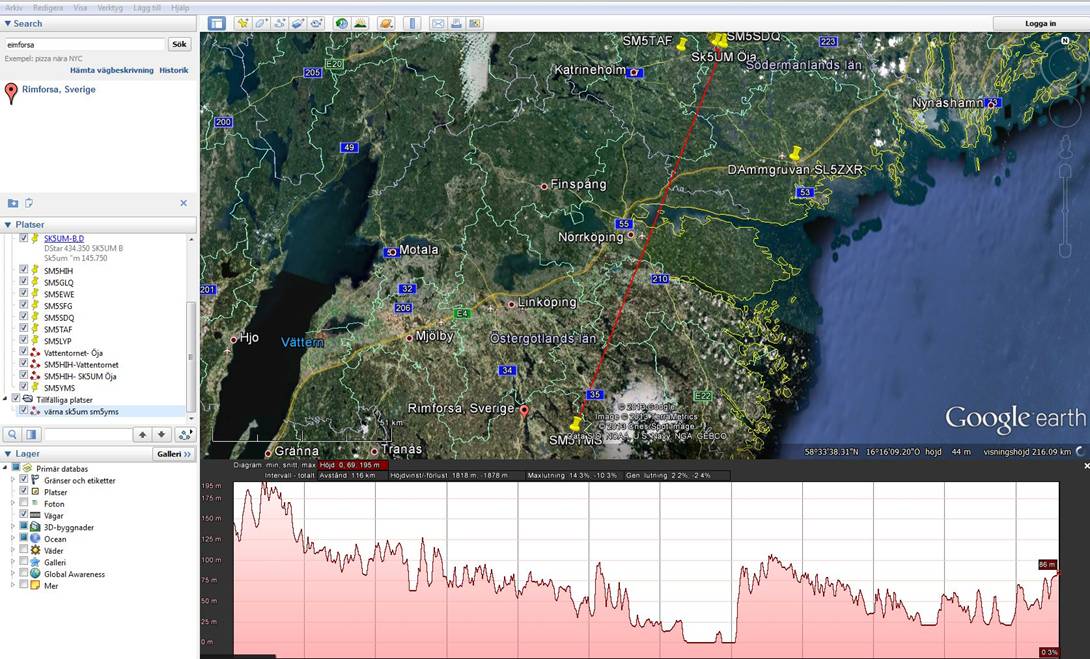
Task: Open the Rimforsa, Sverige search result
Action: point(58,89)
